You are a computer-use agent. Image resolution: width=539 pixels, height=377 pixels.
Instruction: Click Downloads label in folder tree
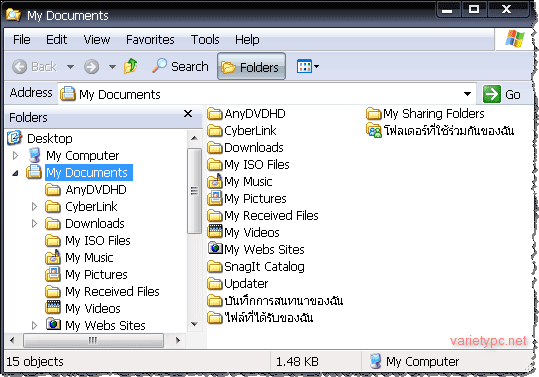[x=95, y=224]
